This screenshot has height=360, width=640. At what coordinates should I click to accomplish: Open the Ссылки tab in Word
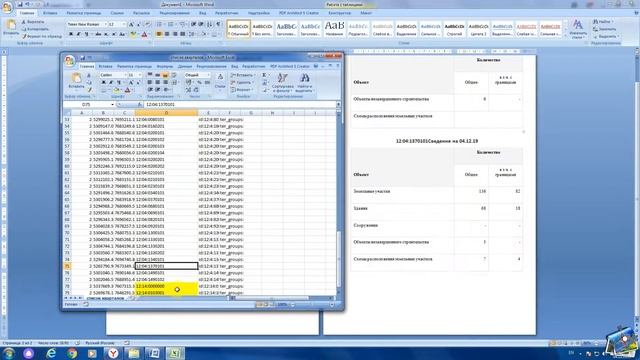pos(117,13)
